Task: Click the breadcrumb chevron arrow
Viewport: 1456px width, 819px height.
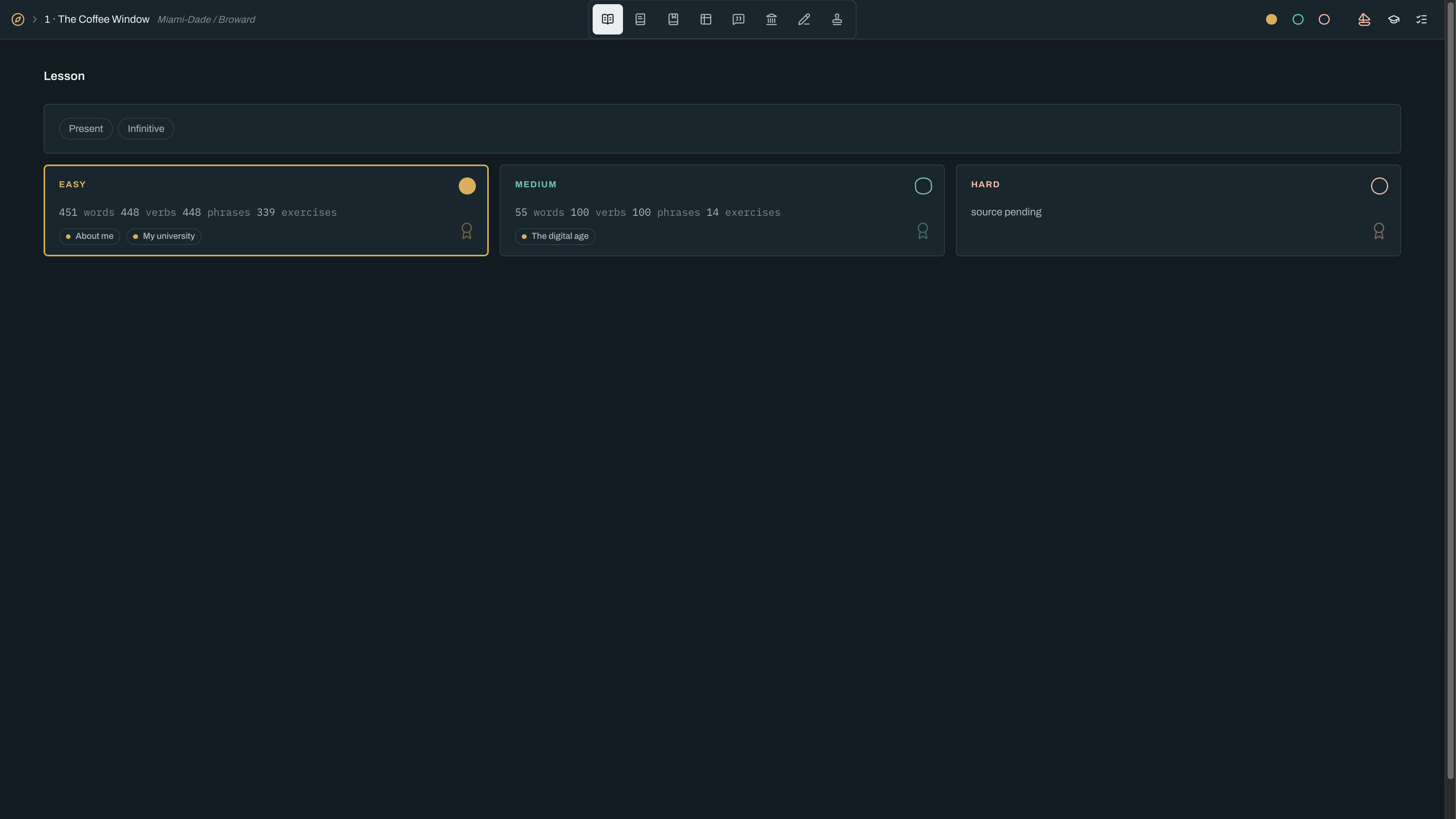Action: [x=35, y=19]
